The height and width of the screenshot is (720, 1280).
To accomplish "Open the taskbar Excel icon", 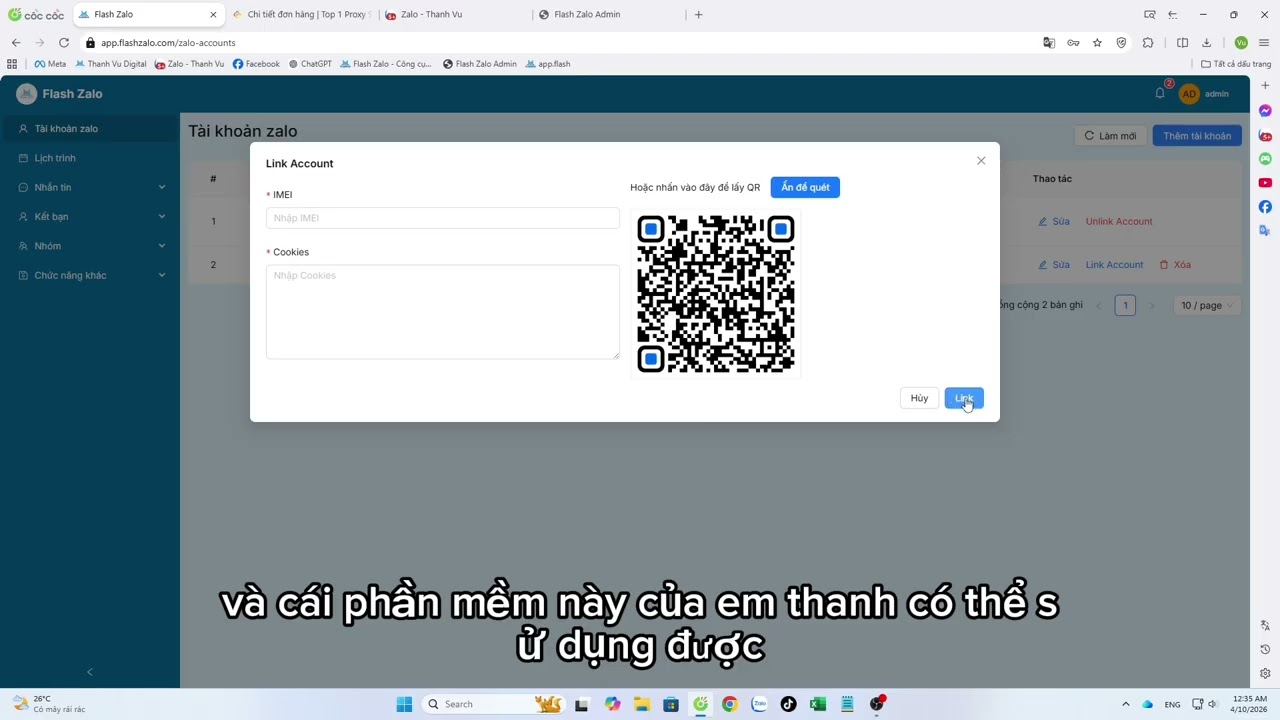I will (818, 704).
